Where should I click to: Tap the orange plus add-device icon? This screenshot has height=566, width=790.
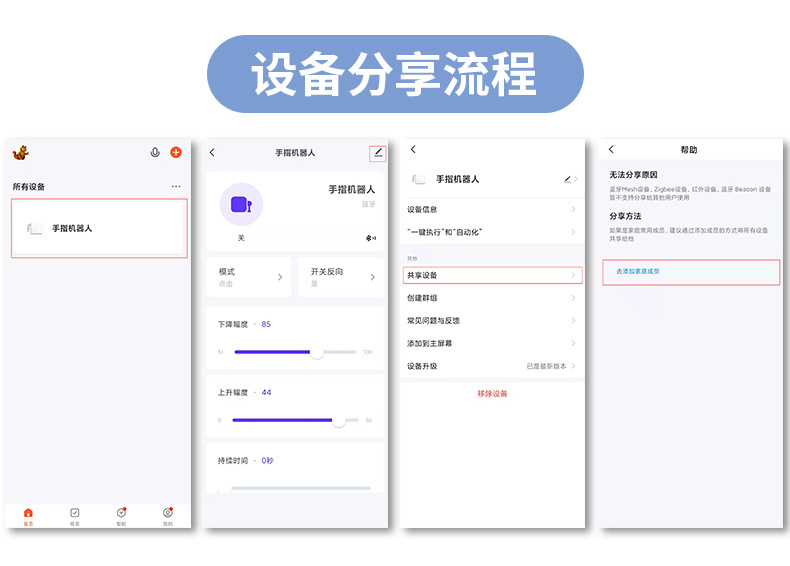tap(176, 152)
